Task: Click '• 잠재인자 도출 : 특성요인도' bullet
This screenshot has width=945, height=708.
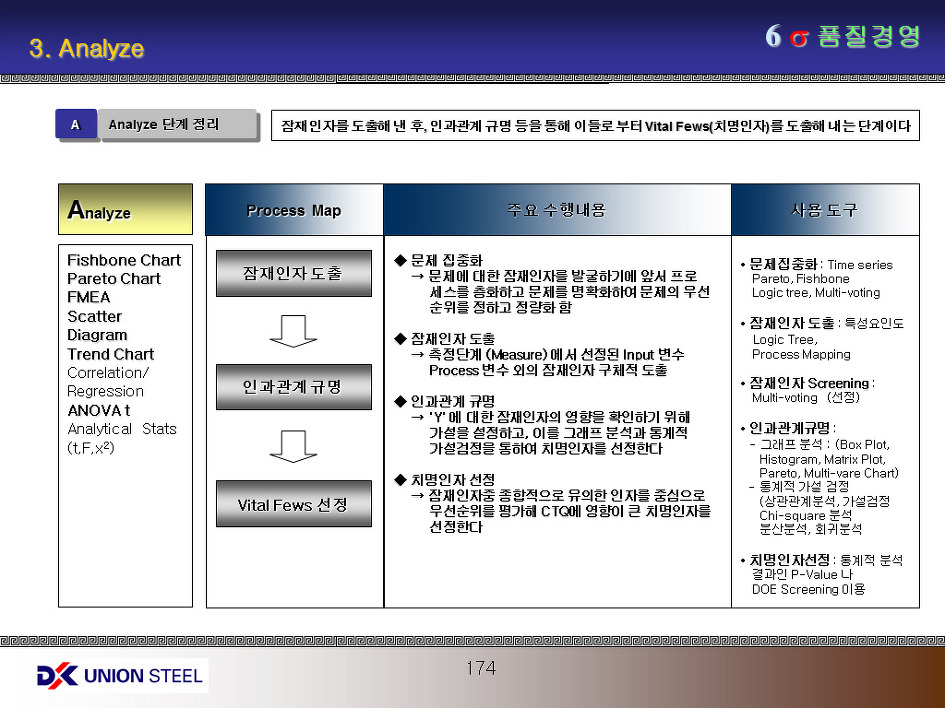Action: [822, 324]
